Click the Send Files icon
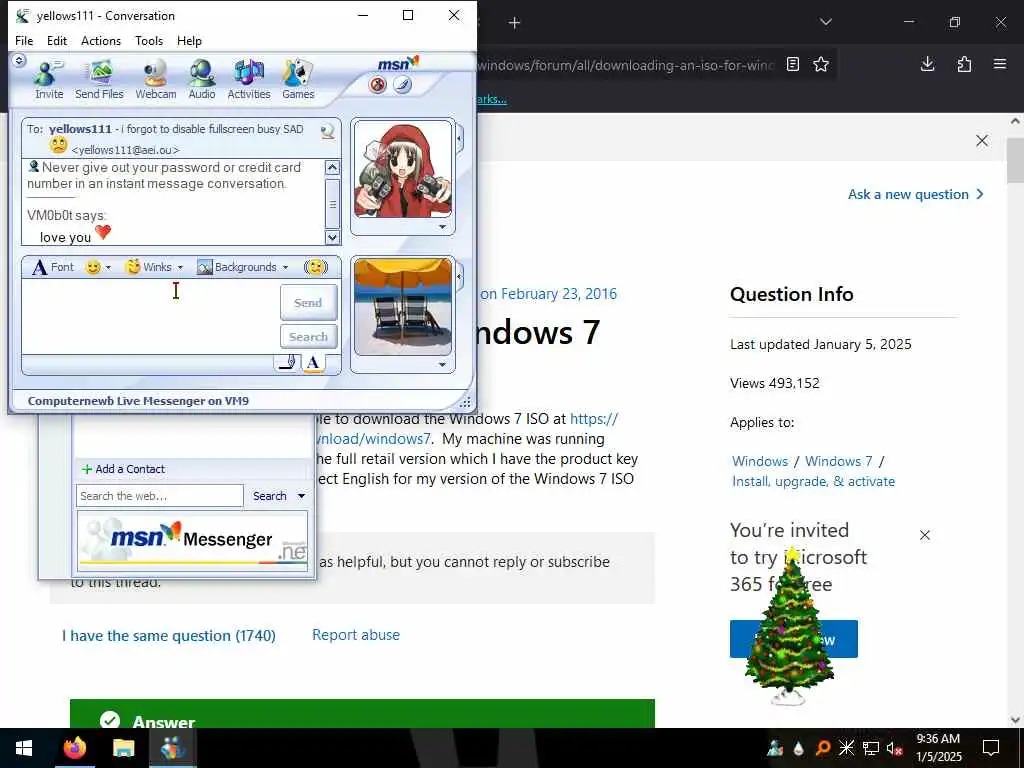This screenshot has width=1024, height=768. click(x=99, y=79)
